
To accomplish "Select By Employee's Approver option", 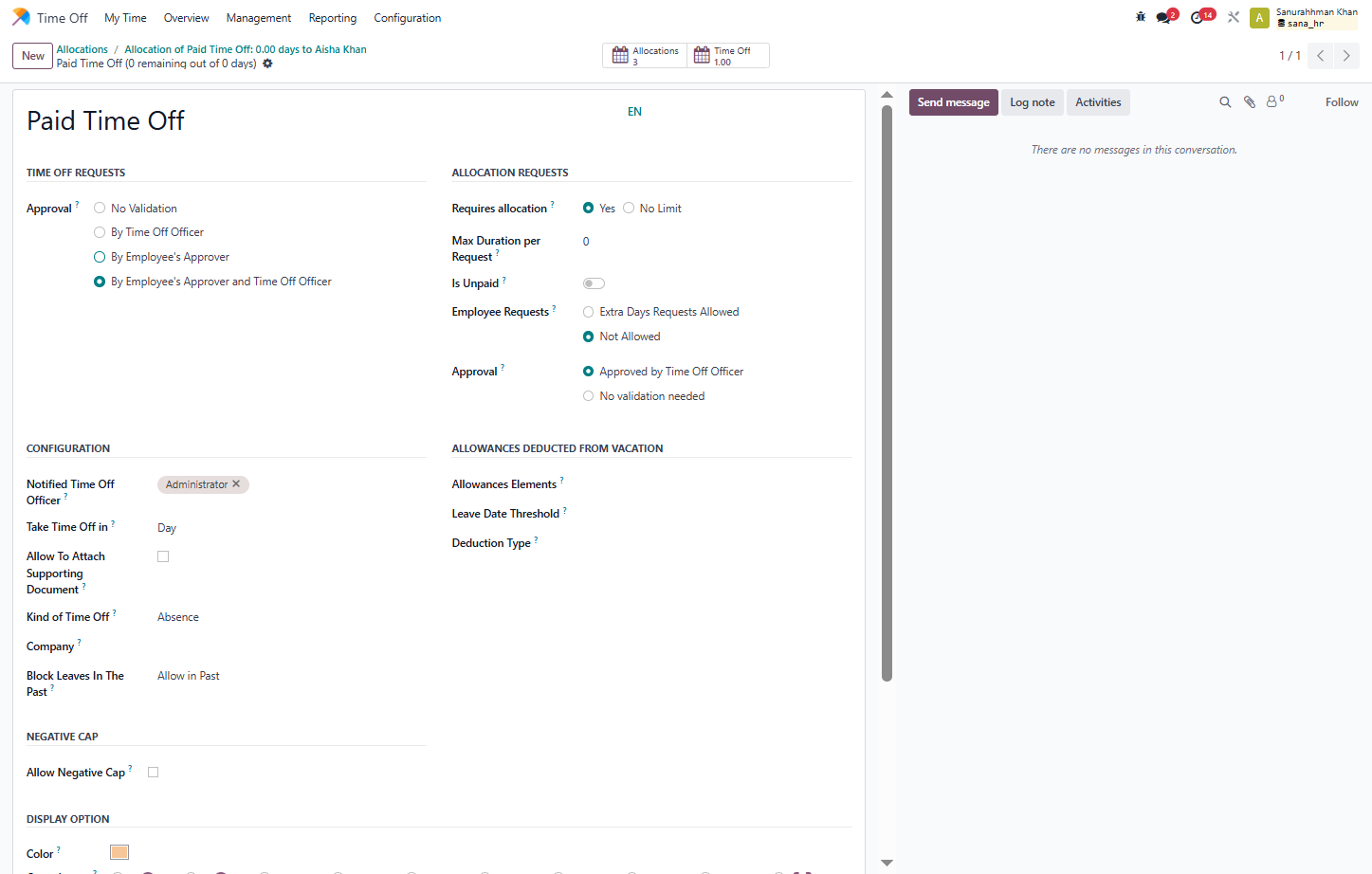I will (x=100, y=257).
